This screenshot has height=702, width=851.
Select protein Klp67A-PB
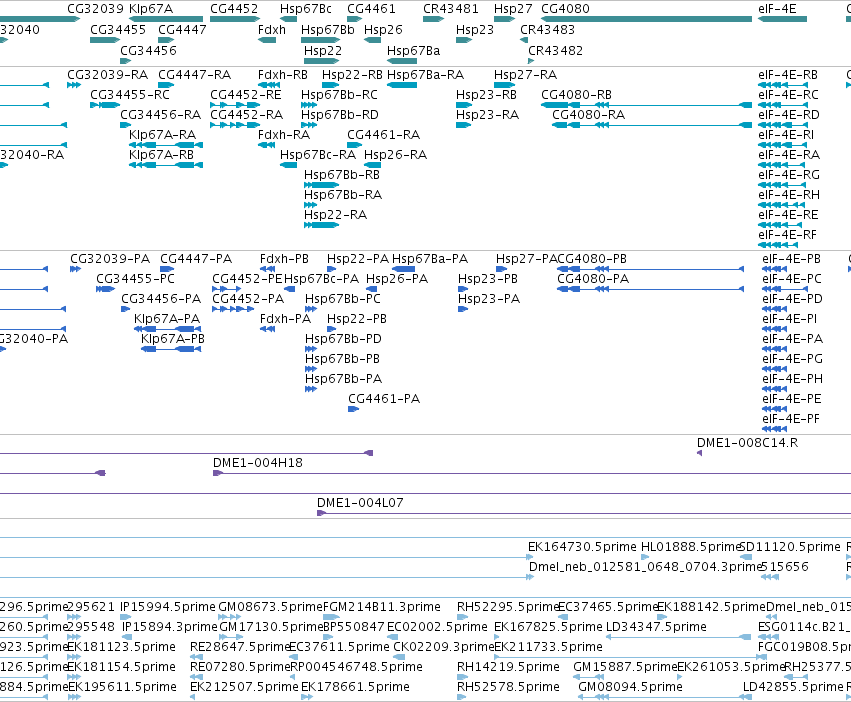click(x=173, y=339)
